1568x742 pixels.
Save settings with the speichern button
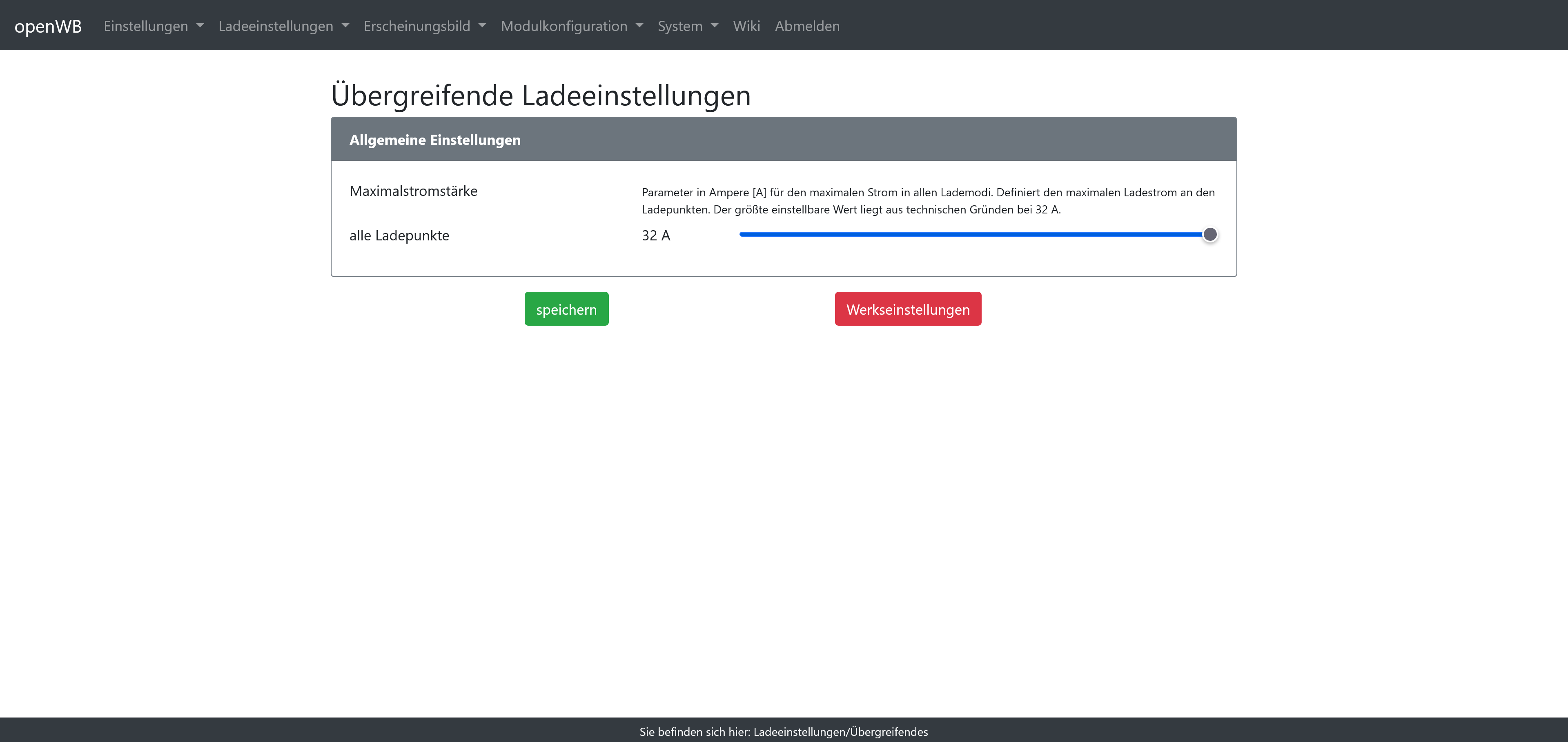click(566, 309)
